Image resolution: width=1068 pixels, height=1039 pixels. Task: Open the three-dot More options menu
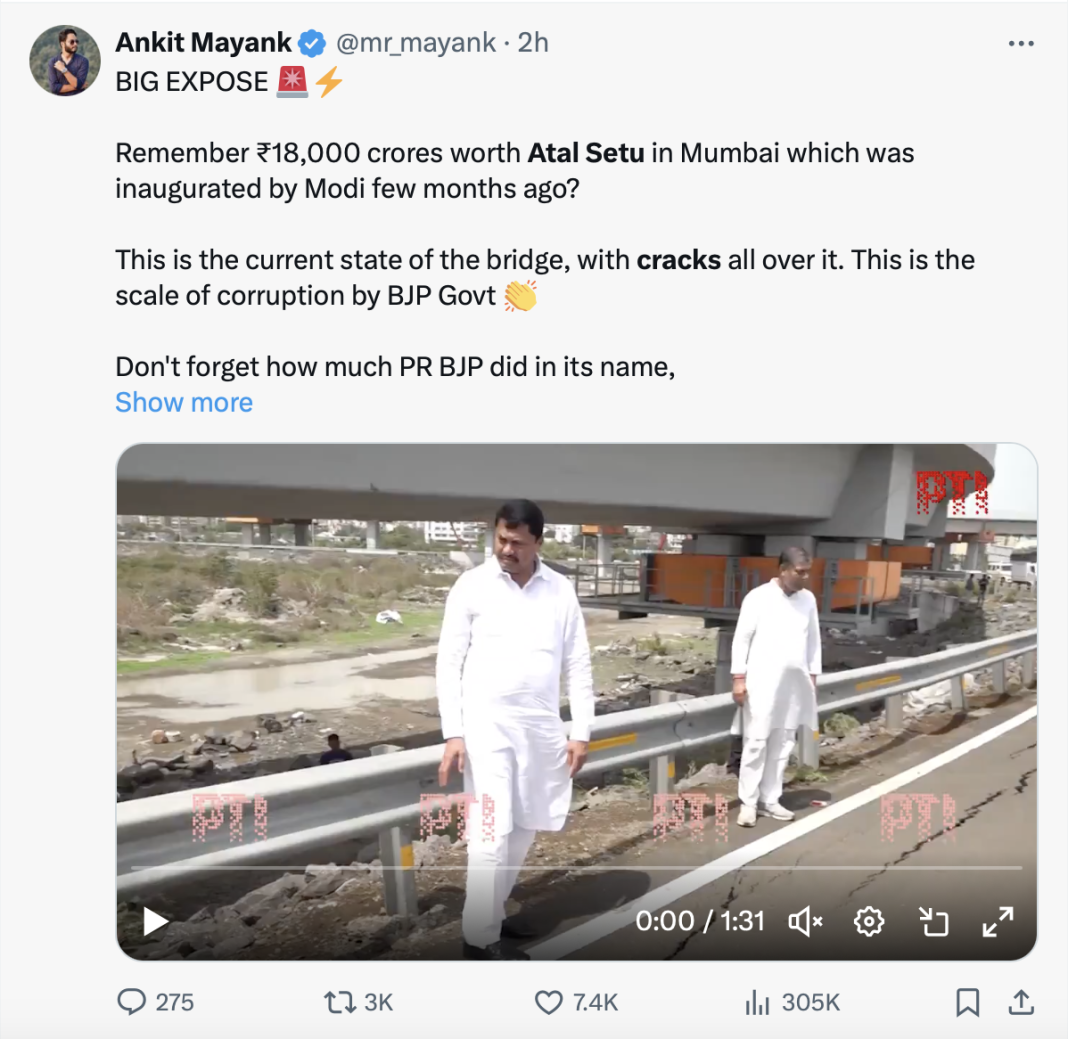1020,44
